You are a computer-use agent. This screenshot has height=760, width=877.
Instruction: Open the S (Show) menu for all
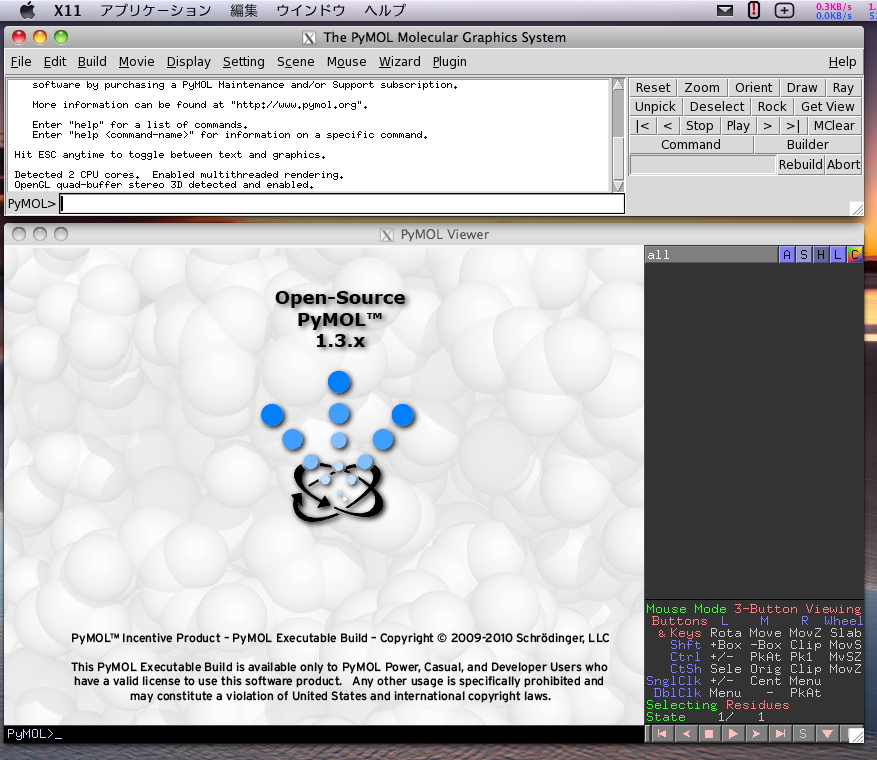click(804, 255)
